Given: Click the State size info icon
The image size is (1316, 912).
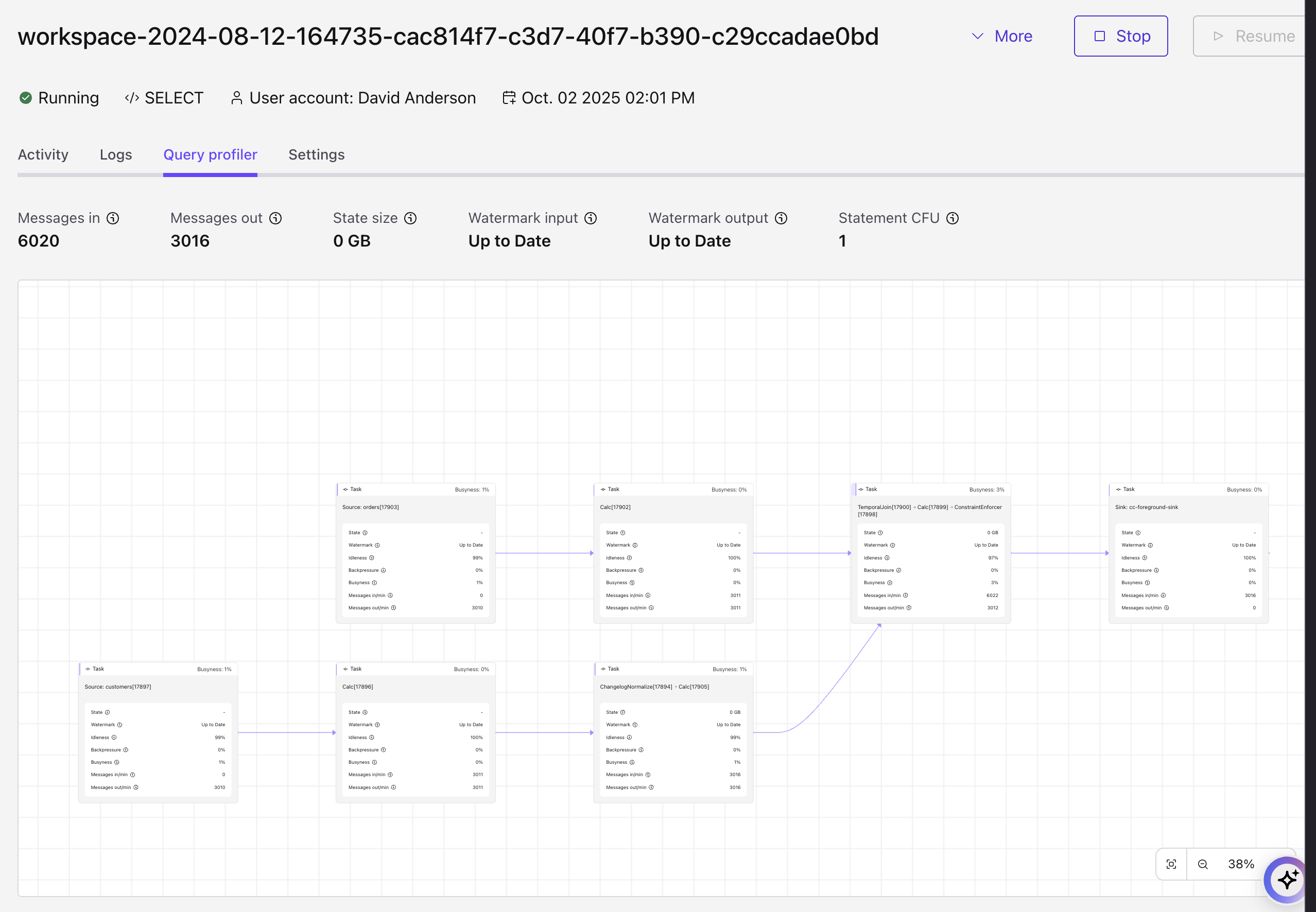Looking at the screenshot, I should (x=410, y=218).
